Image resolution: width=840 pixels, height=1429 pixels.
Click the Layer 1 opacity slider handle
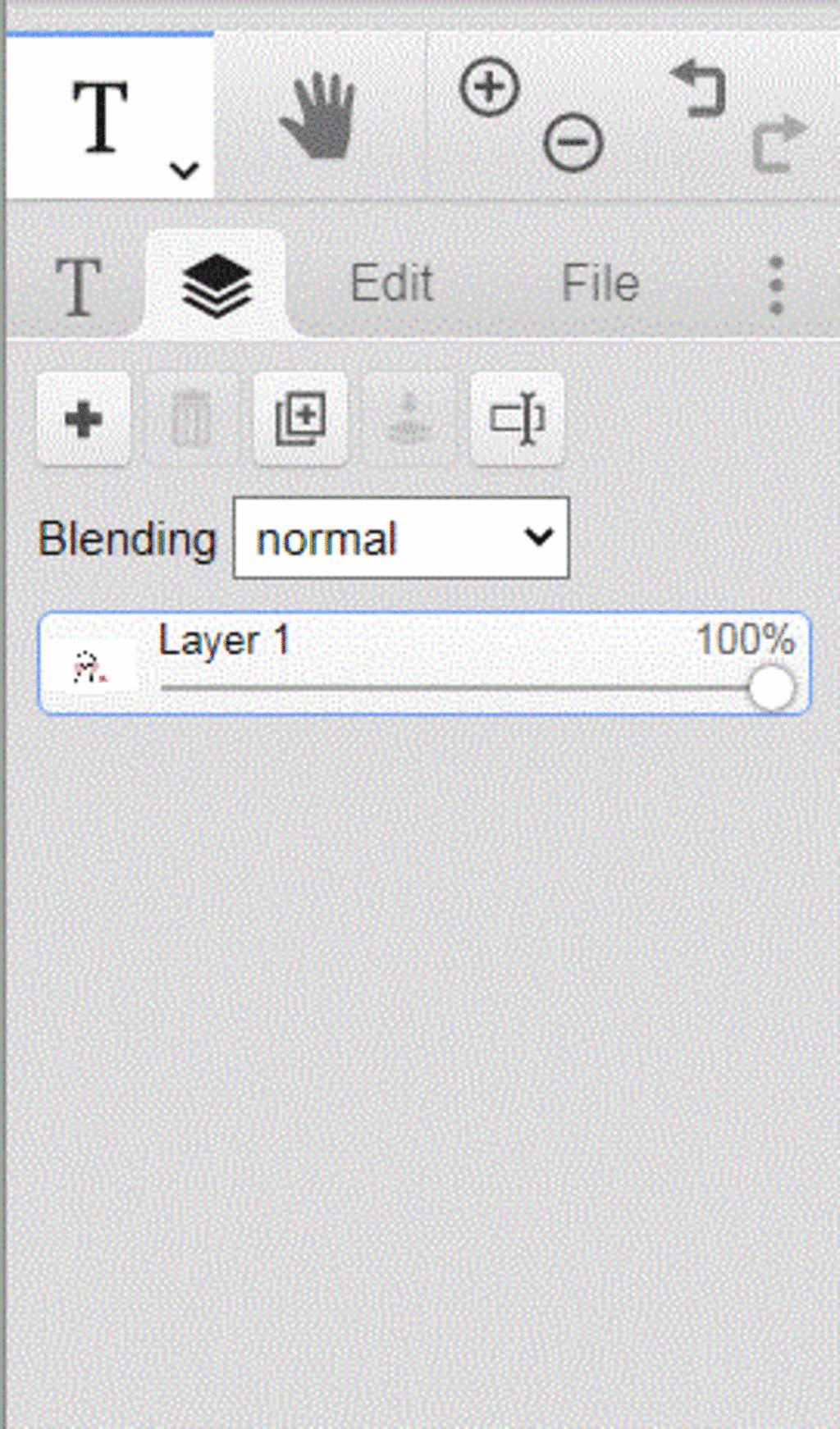[771, 687]
